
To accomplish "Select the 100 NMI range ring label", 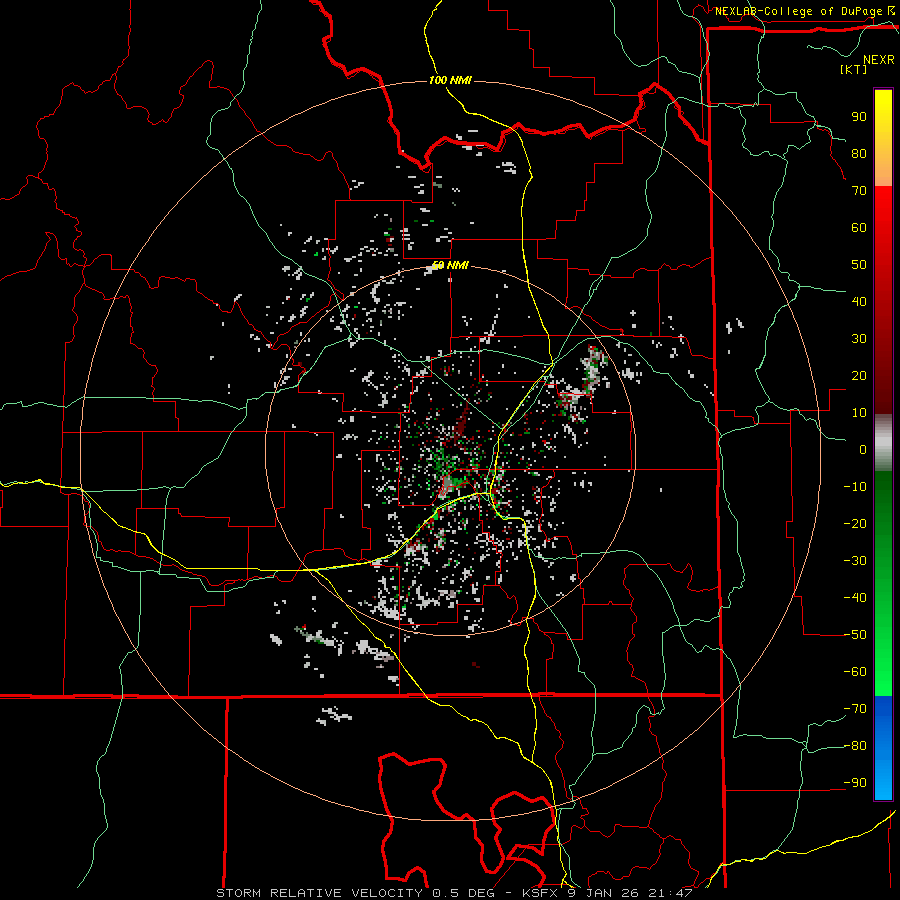I will click(450, 80).
